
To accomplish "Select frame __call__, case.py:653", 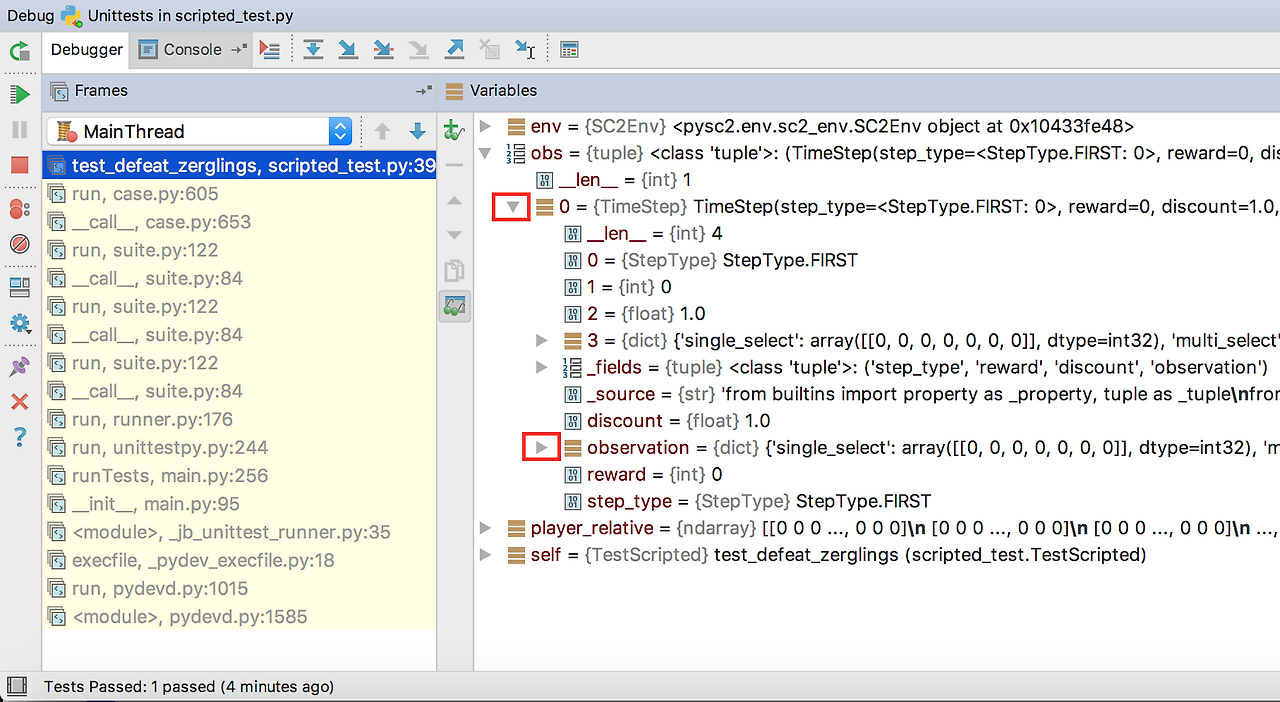I will (240, 222).
